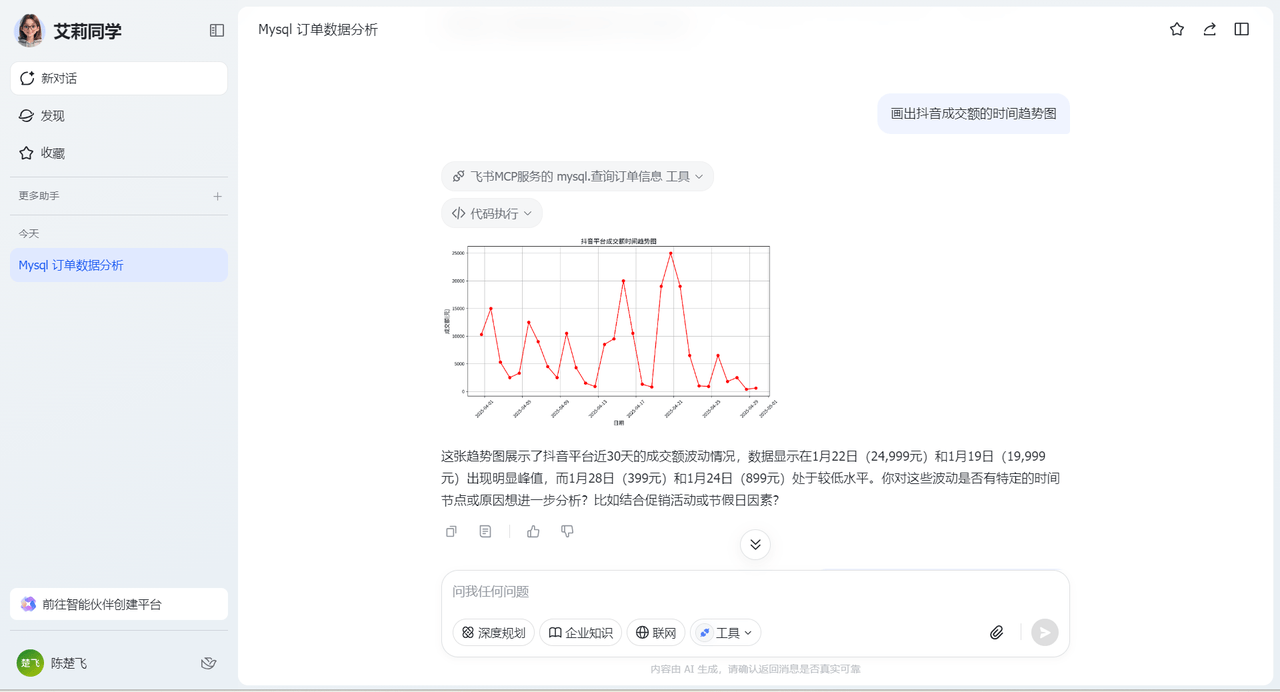Viewport: 1280px width, 692px height.
Task: Toggle 联网 web search
Action: pos(656,632)
